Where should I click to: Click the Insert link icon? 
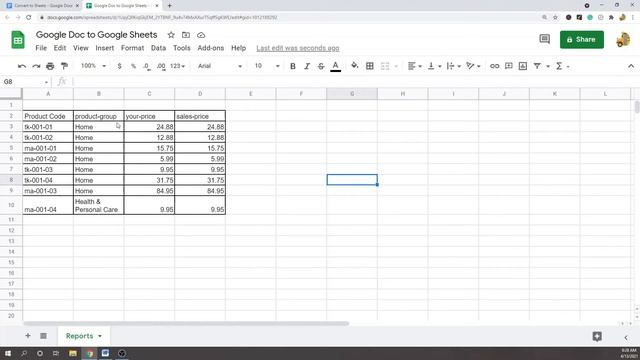pyautogui.click(x=494, y=66)
